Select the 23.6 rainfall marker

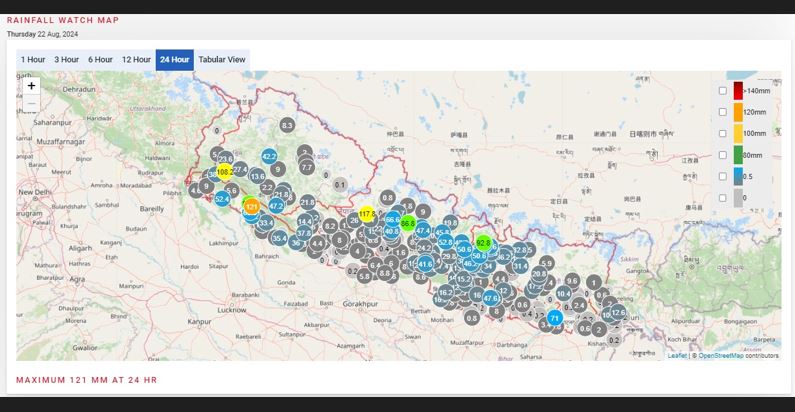(x=226, y=159)
